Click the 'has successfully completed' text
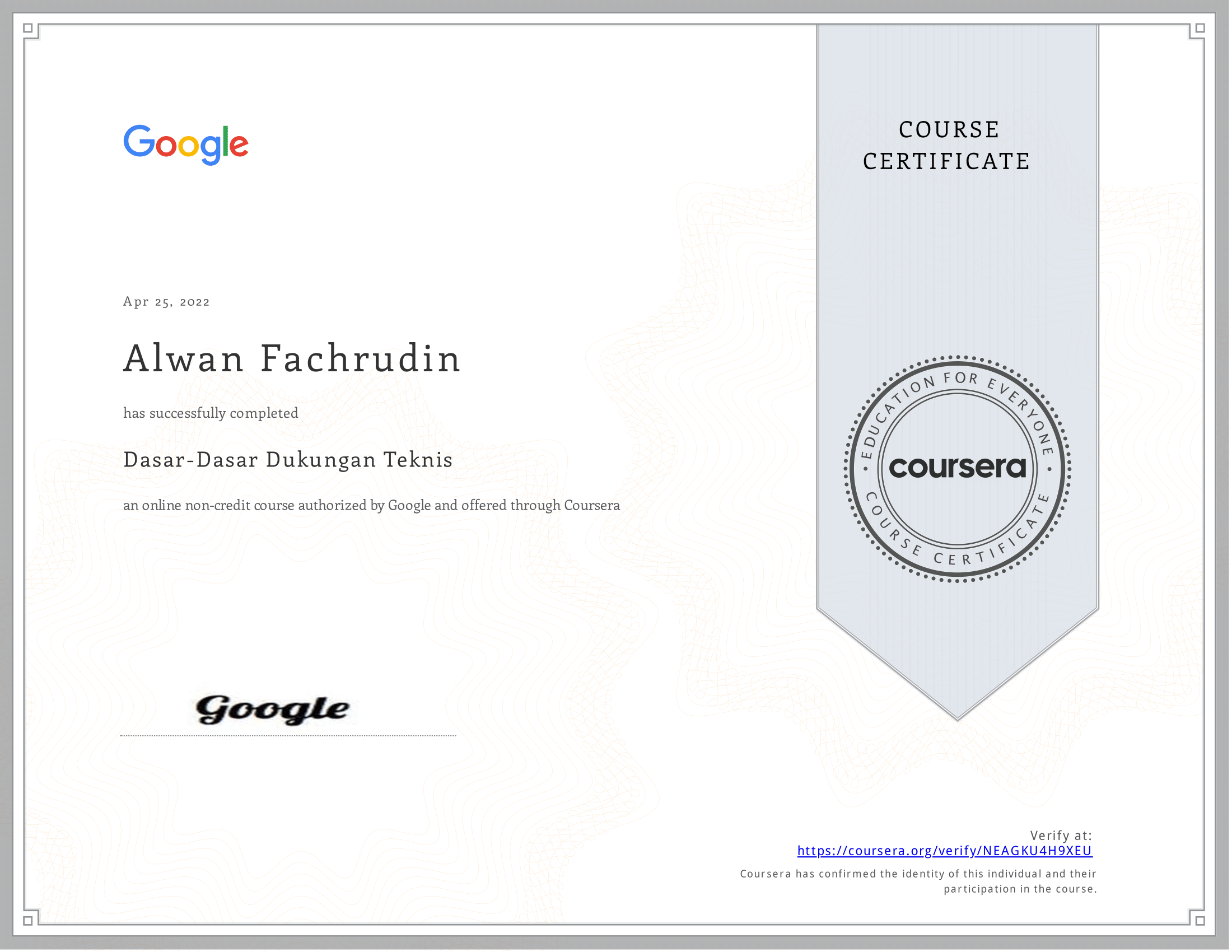Screen dimensions: 1232x952 coord(211,413)
